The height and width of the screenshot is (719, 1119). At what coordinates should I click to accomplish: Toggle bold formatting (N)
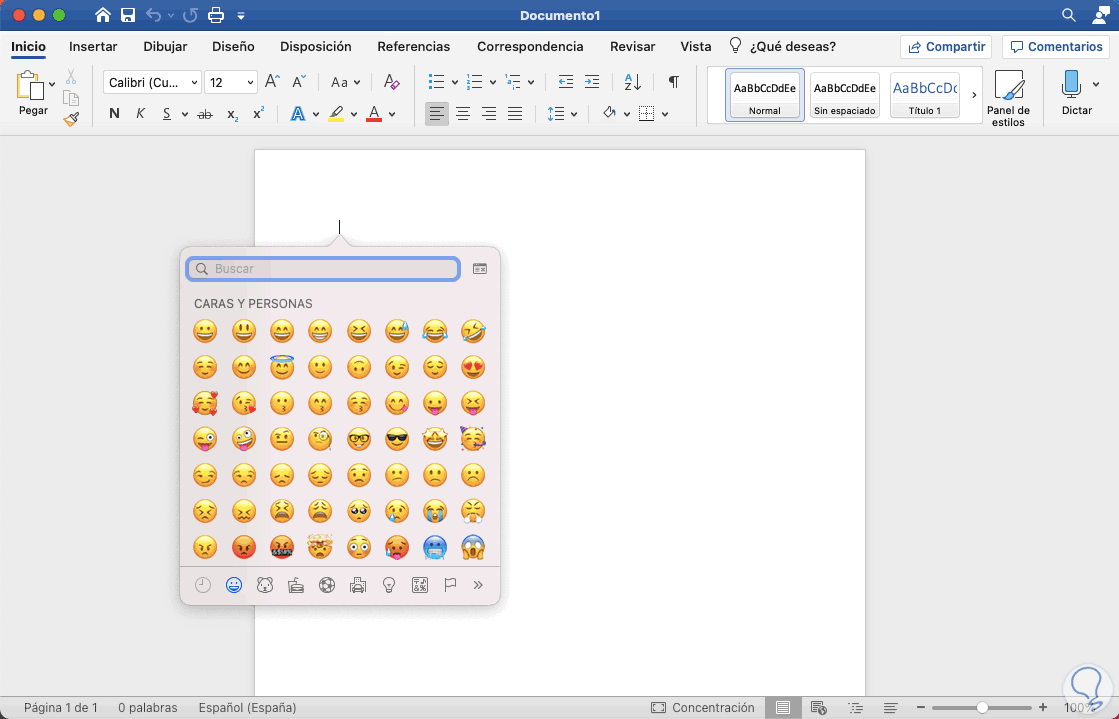[x=114, y=114]
